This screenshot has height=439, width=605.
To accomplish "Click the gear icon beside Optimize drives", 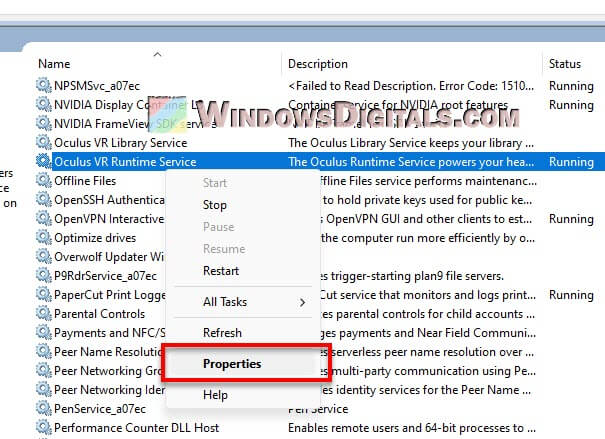I will coord(44,238).
